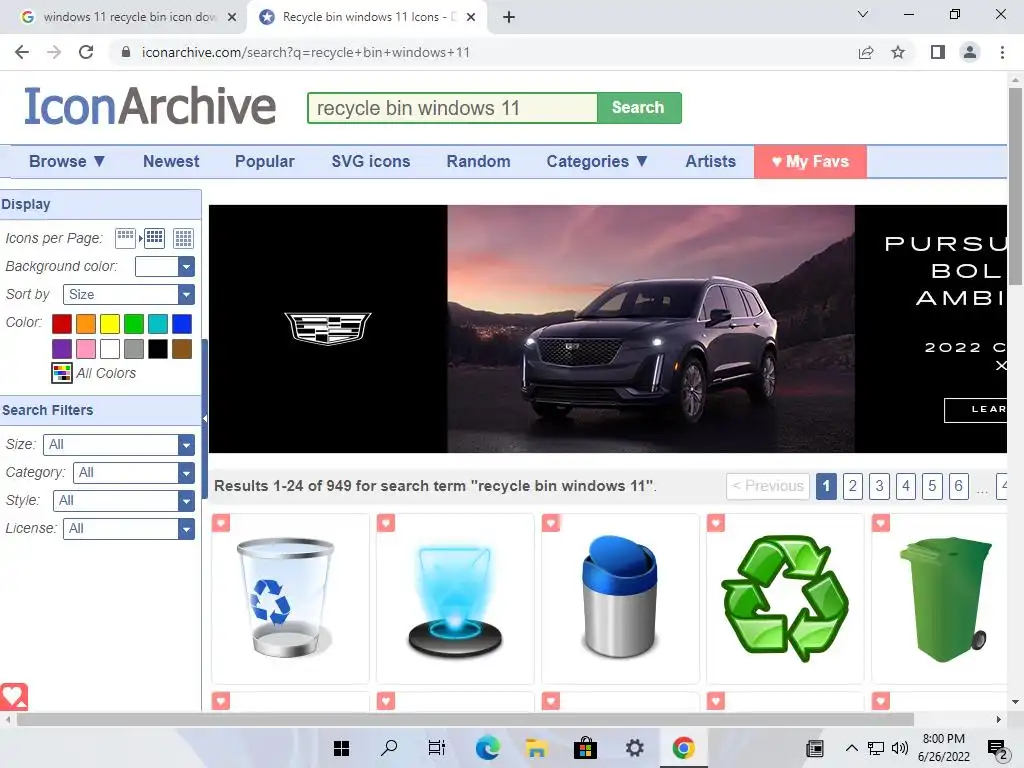The image size is (1024, 768).
Task: Go to results page 3
Action: click(879, 486)
